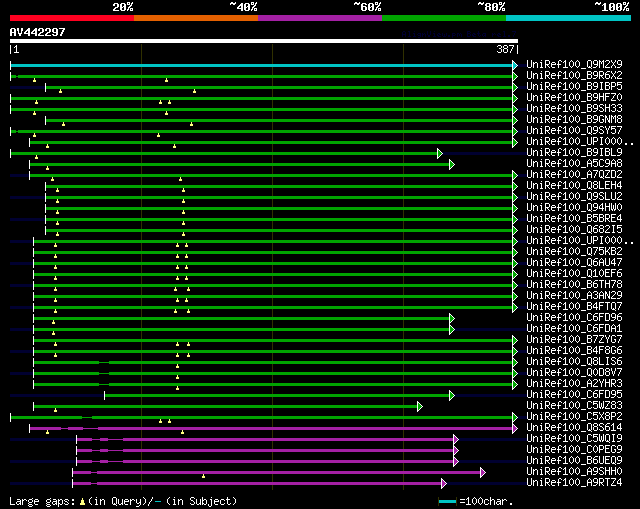Click the UniRef100_C6FD95 label
This screenshot has height=509, width=640.
click(574, 395)
